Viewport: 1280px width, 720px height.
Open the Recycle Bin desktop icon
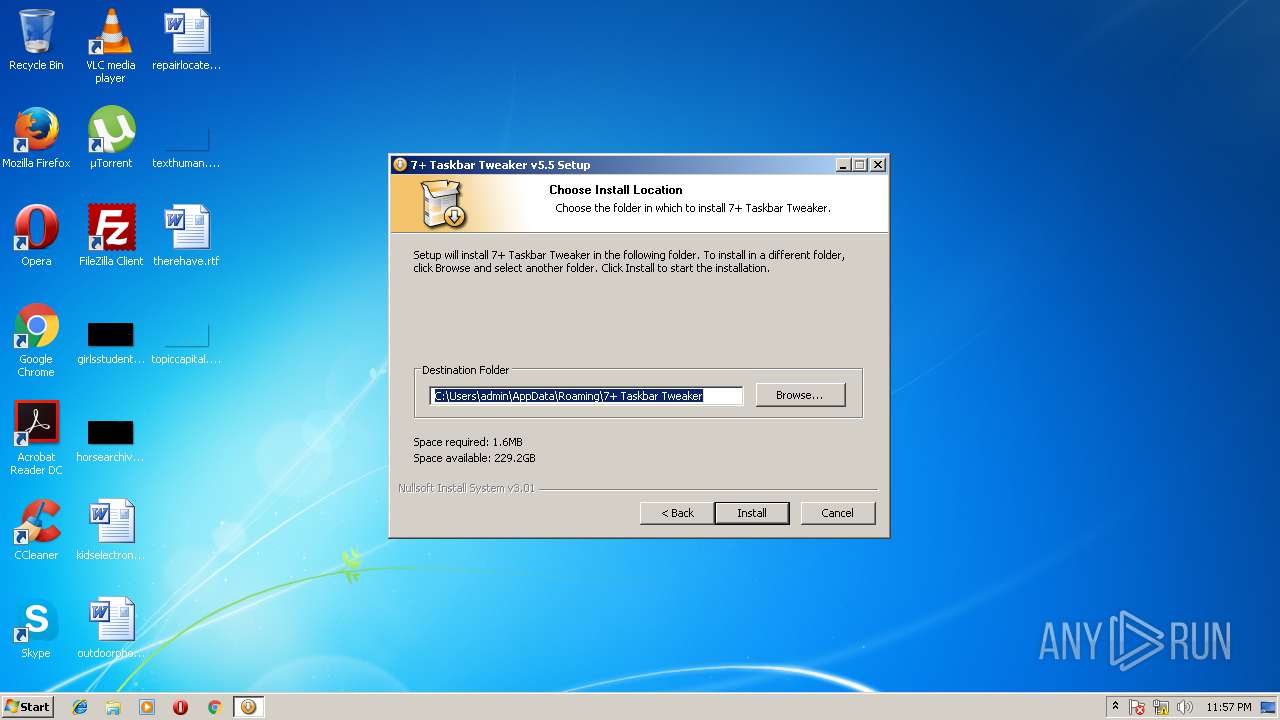pos(36,41)
